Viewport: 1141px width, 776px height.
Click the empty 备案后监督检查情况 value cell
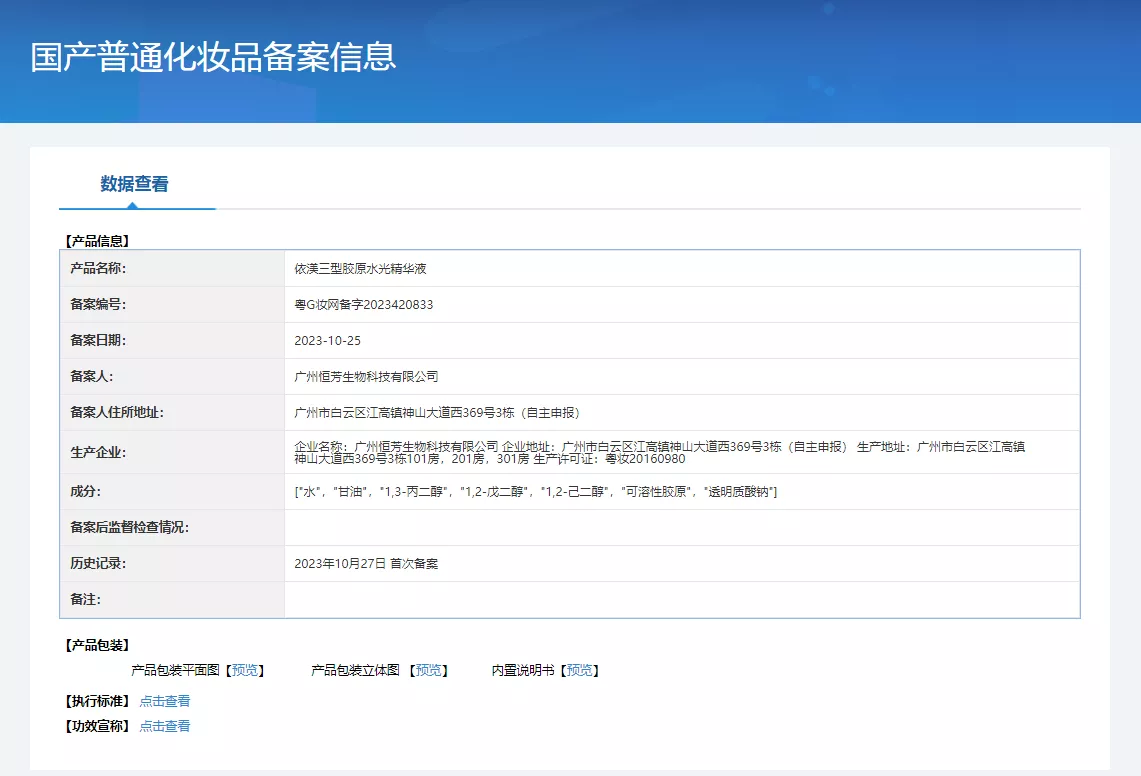click(681, 528)
